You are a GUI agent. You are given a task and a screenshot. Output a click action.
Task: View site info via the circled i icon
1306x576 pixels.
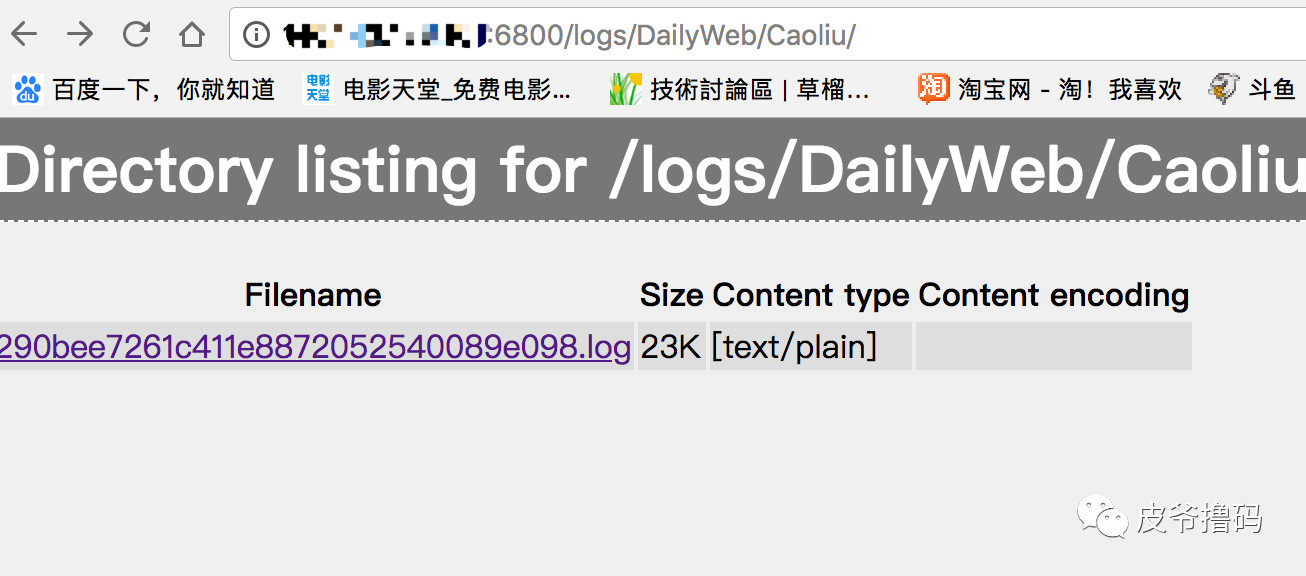click(257, 36)
